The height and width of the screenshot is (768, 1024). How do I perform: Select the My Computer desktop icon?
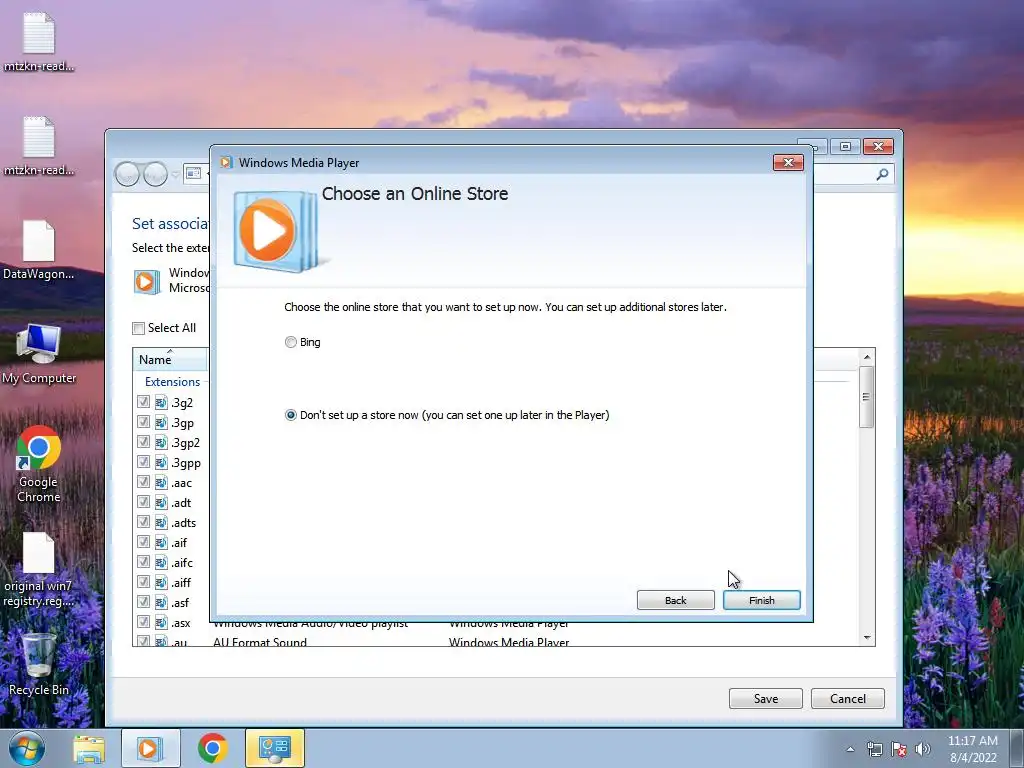(39, 354)
